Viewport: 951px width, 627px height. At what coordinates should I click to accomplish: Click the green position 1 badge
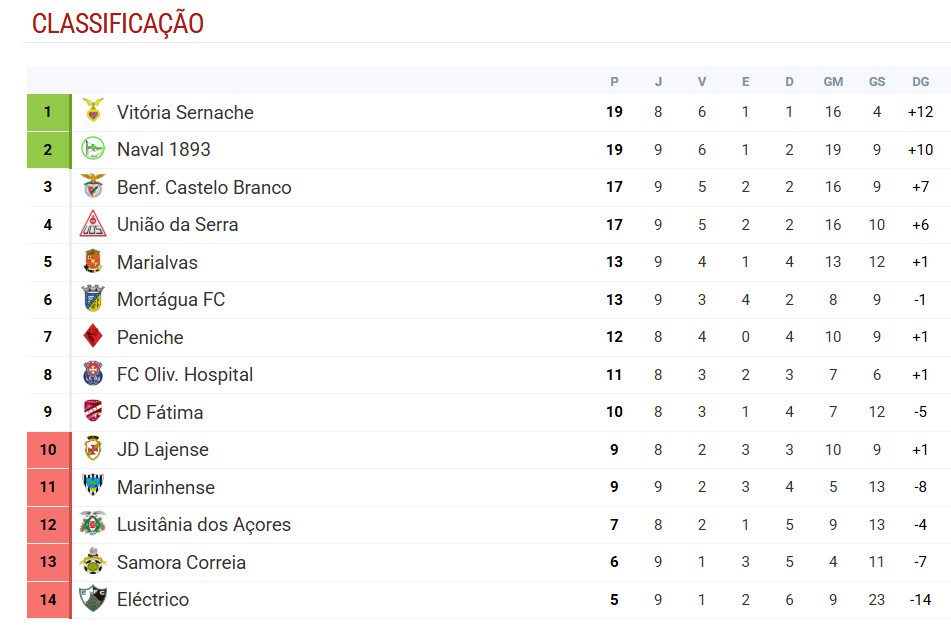[48, 112]
